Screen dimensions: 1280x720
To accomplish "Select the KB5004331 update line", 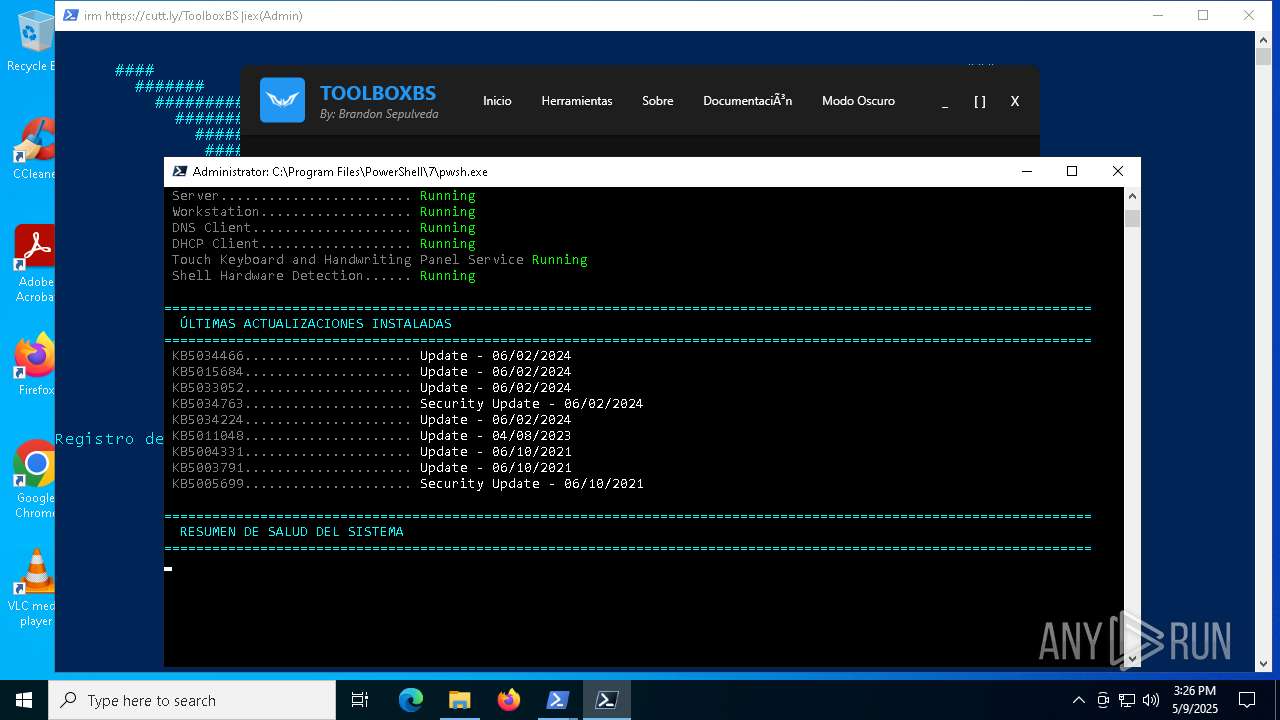I will (372, 452).
